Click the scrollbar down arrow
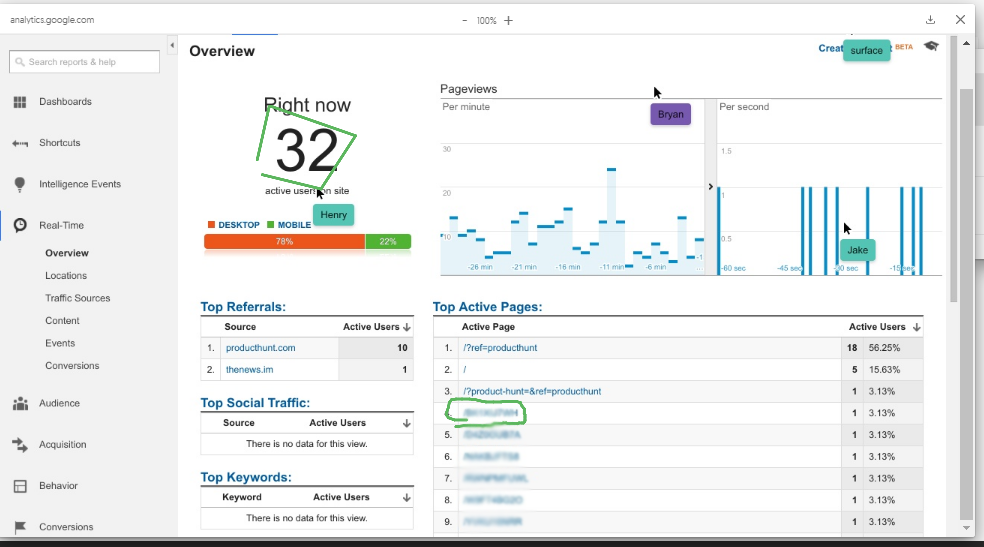This screenshot has width=984, height=547. (x=966, y=528)
